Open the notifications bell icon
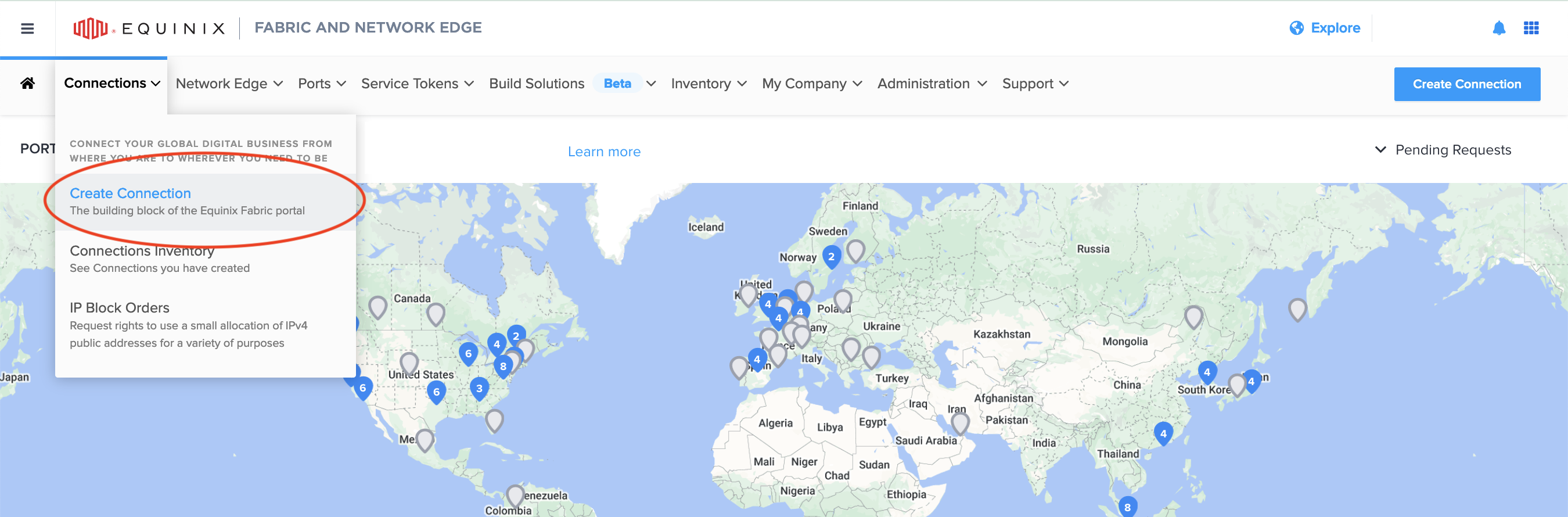The image size is (1568, 517). coord(1499,28)
